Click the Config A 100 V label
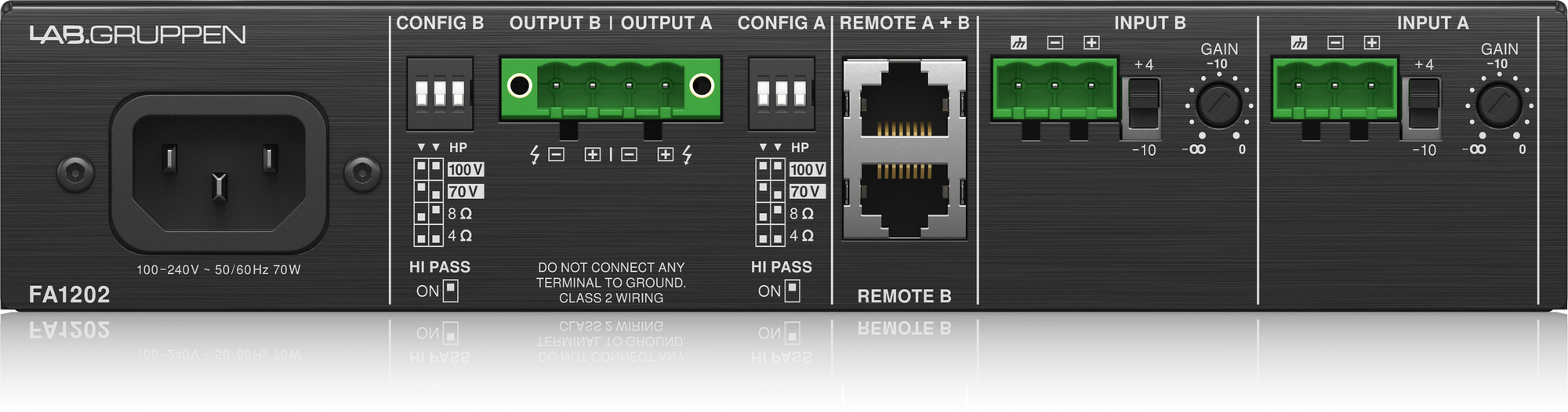 [807, 169]
